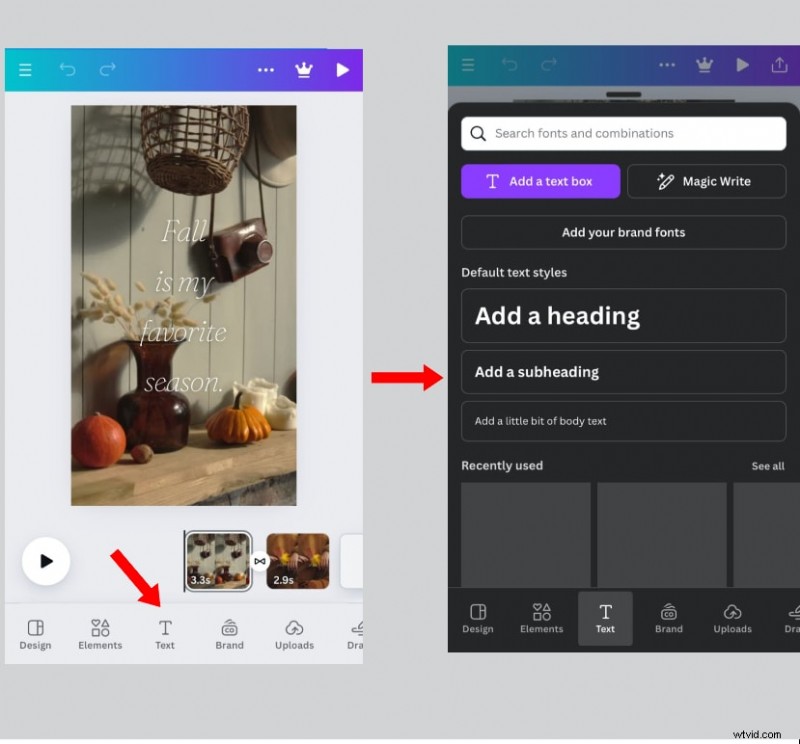
Task: Switch to the Uploads tab in the dark bottom toolbar
Action: 732,618
